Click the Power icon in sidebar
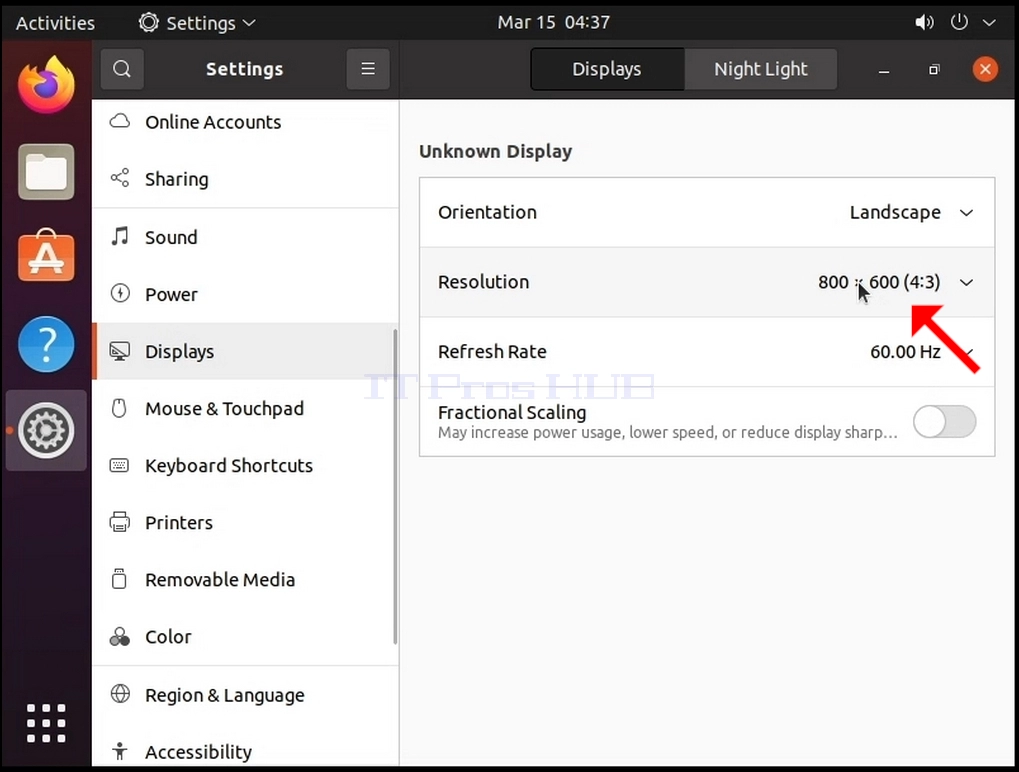 pyautogui.click(x=120, y=293)
